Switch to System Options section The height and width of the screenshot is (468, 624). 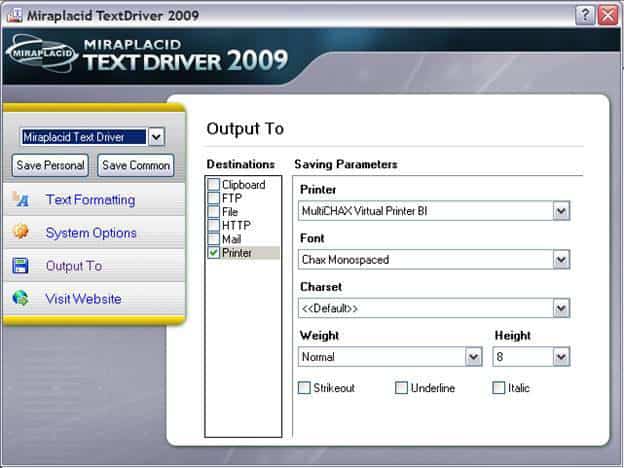pos(91,233)
